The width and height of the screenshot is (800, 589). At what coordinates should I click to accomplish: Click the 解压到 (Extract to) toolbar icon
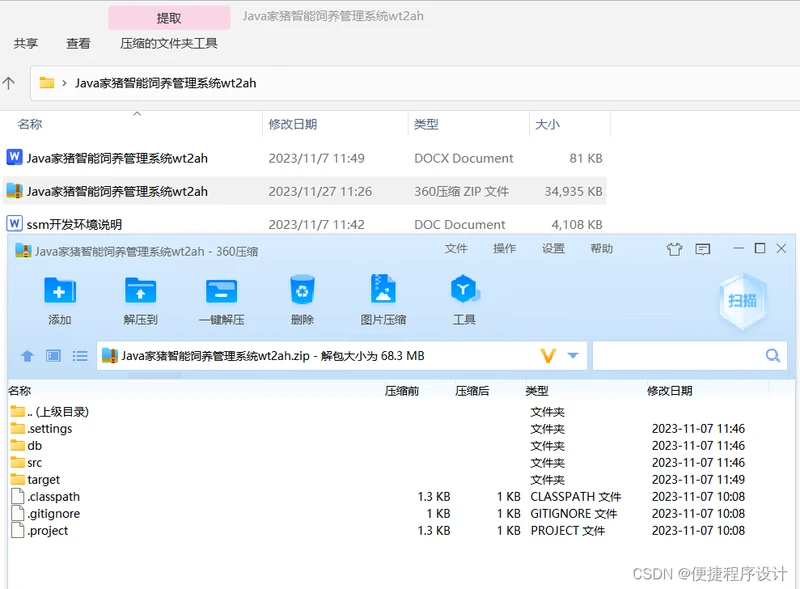click(140, 290)
